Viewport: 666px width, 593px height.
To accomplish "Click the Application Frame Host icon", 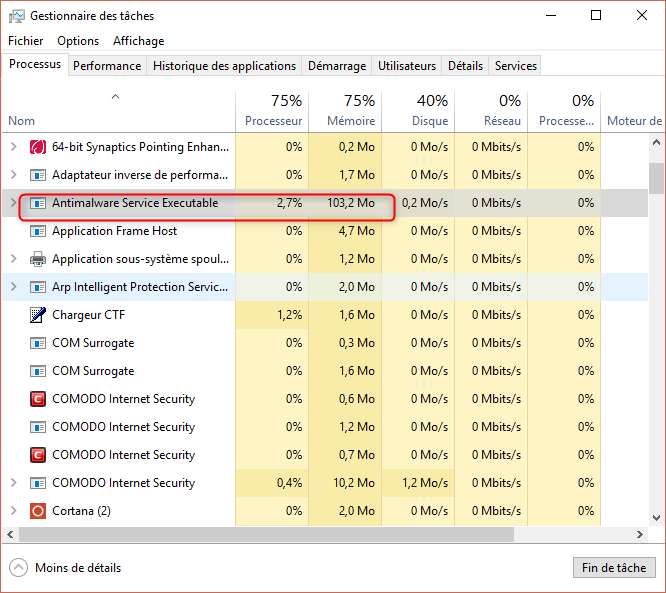I will [x=38, y=231].
